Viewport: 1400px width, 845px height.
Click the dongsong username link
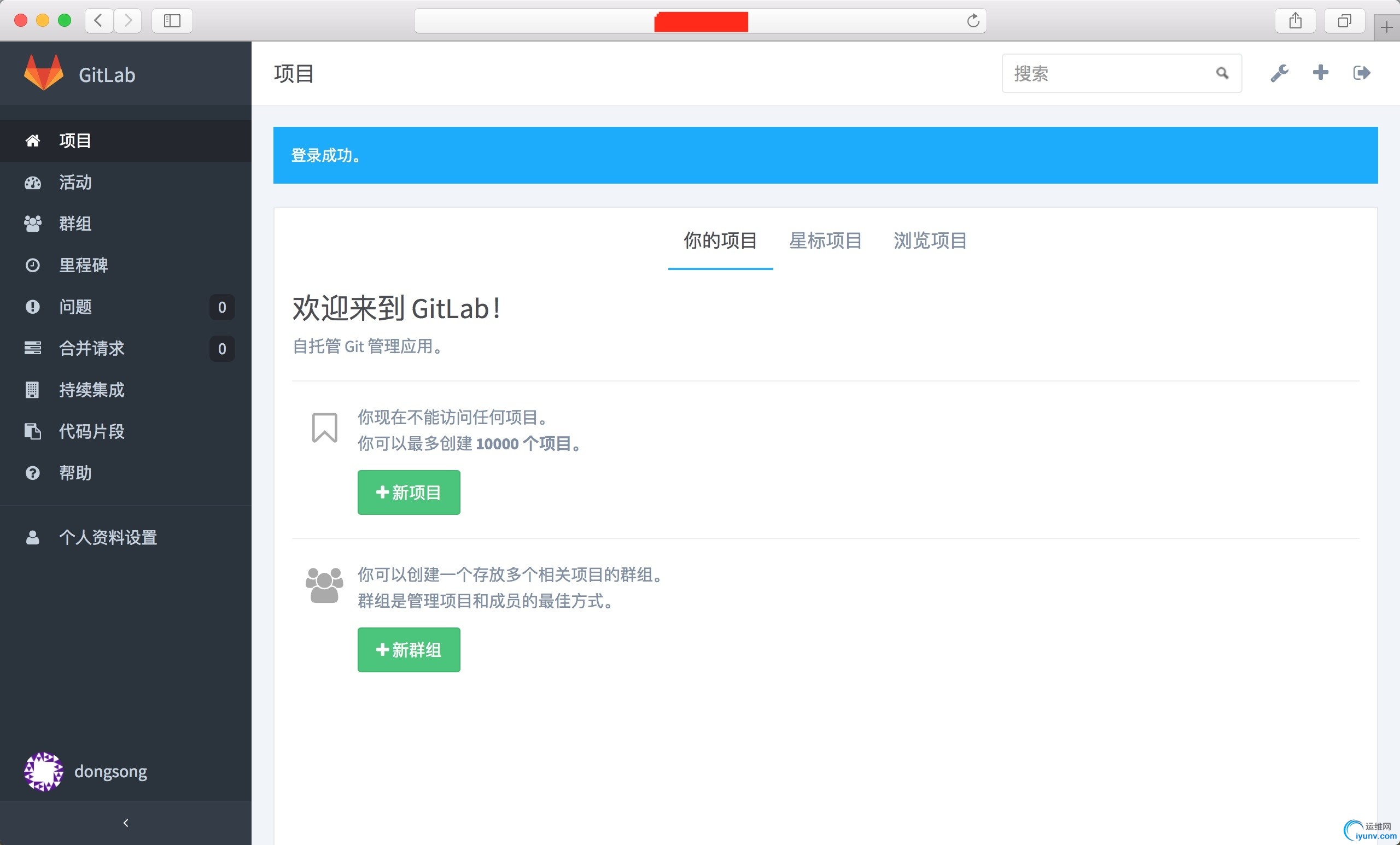pos(110,772)
